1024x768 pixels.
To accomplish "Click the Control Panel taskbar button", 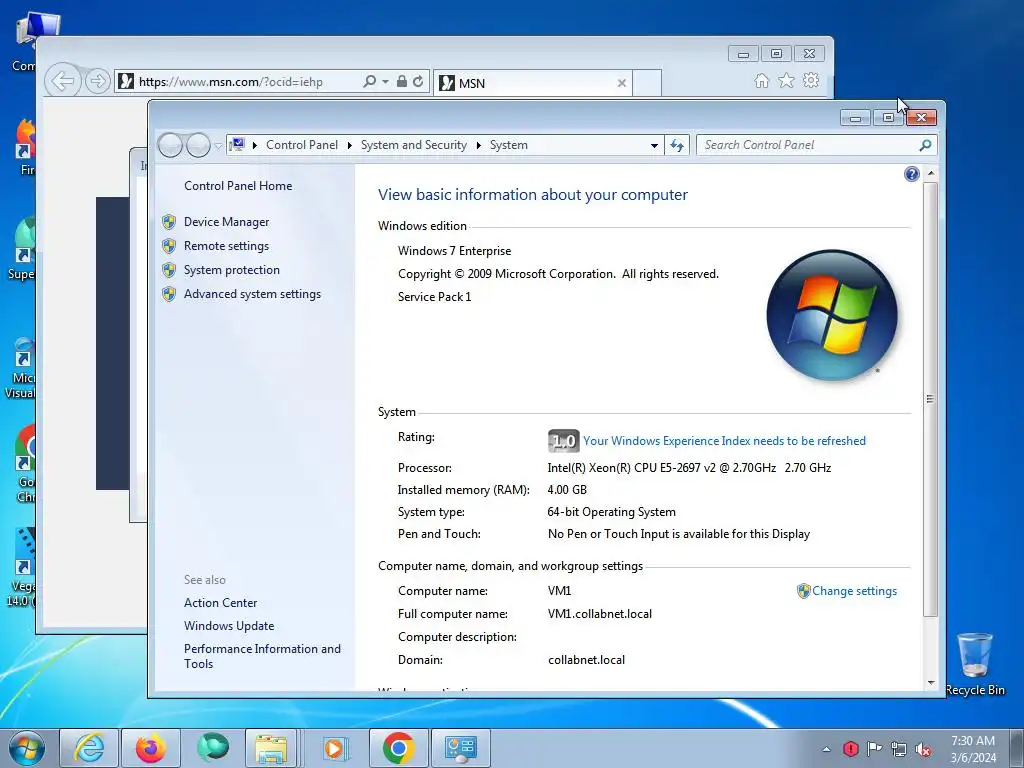I will (461, 748).
